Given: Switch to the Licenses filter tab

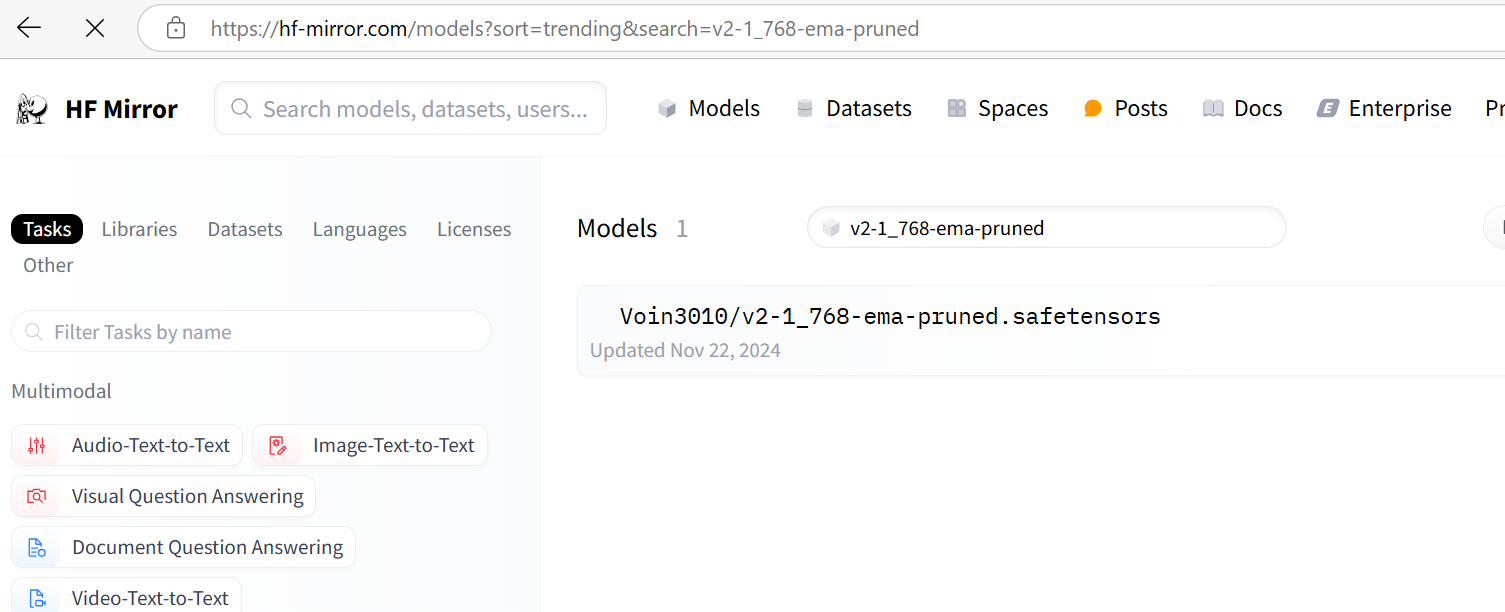Looking at the screenshot, I should click(474, 229).
